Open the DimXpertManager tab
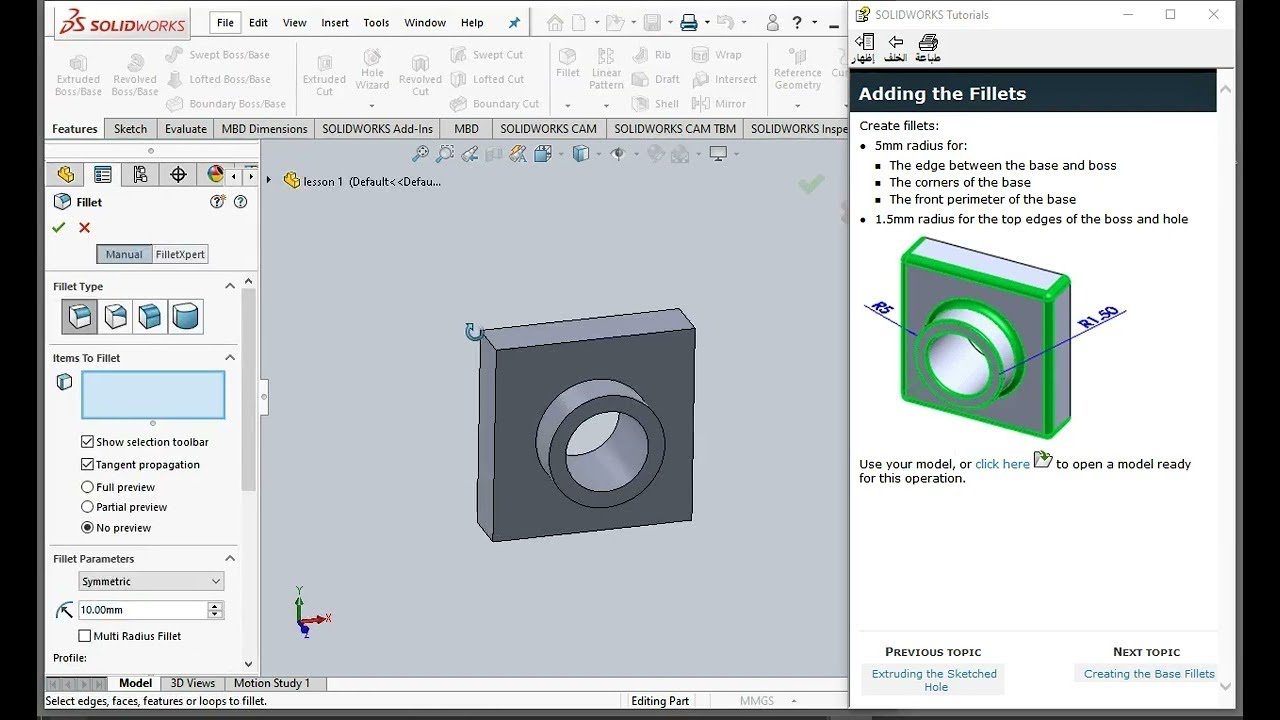 pyautogui.click(x=178, y=175)
